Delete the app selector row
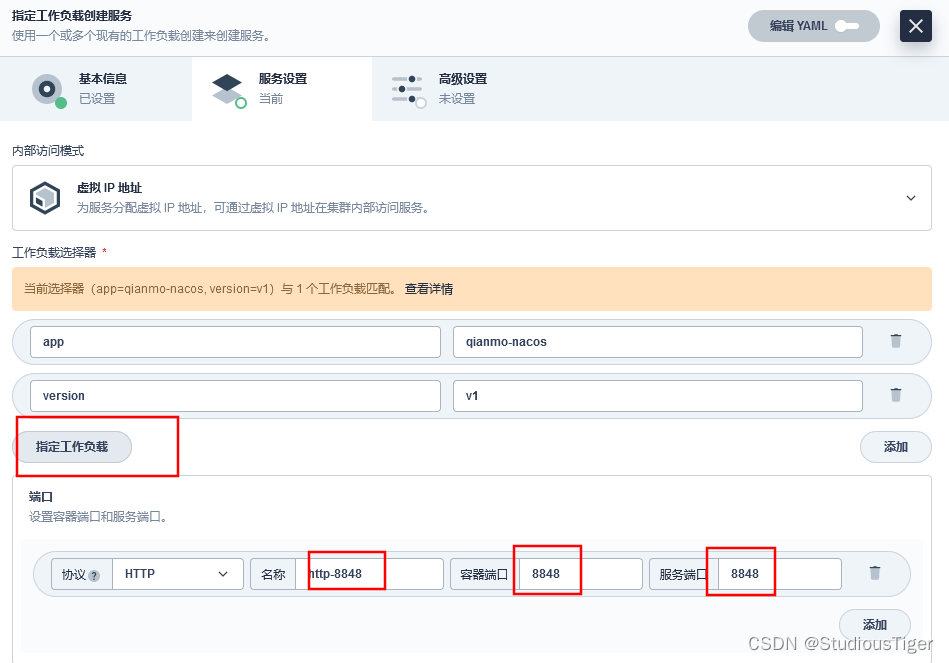 point(896,341)
